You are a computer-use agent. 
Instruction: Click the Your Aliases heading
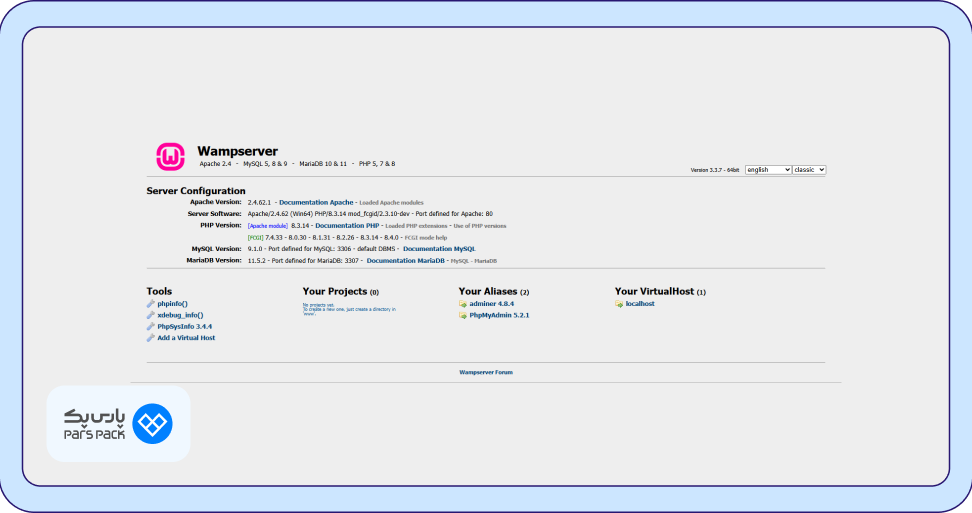point(493,291)
